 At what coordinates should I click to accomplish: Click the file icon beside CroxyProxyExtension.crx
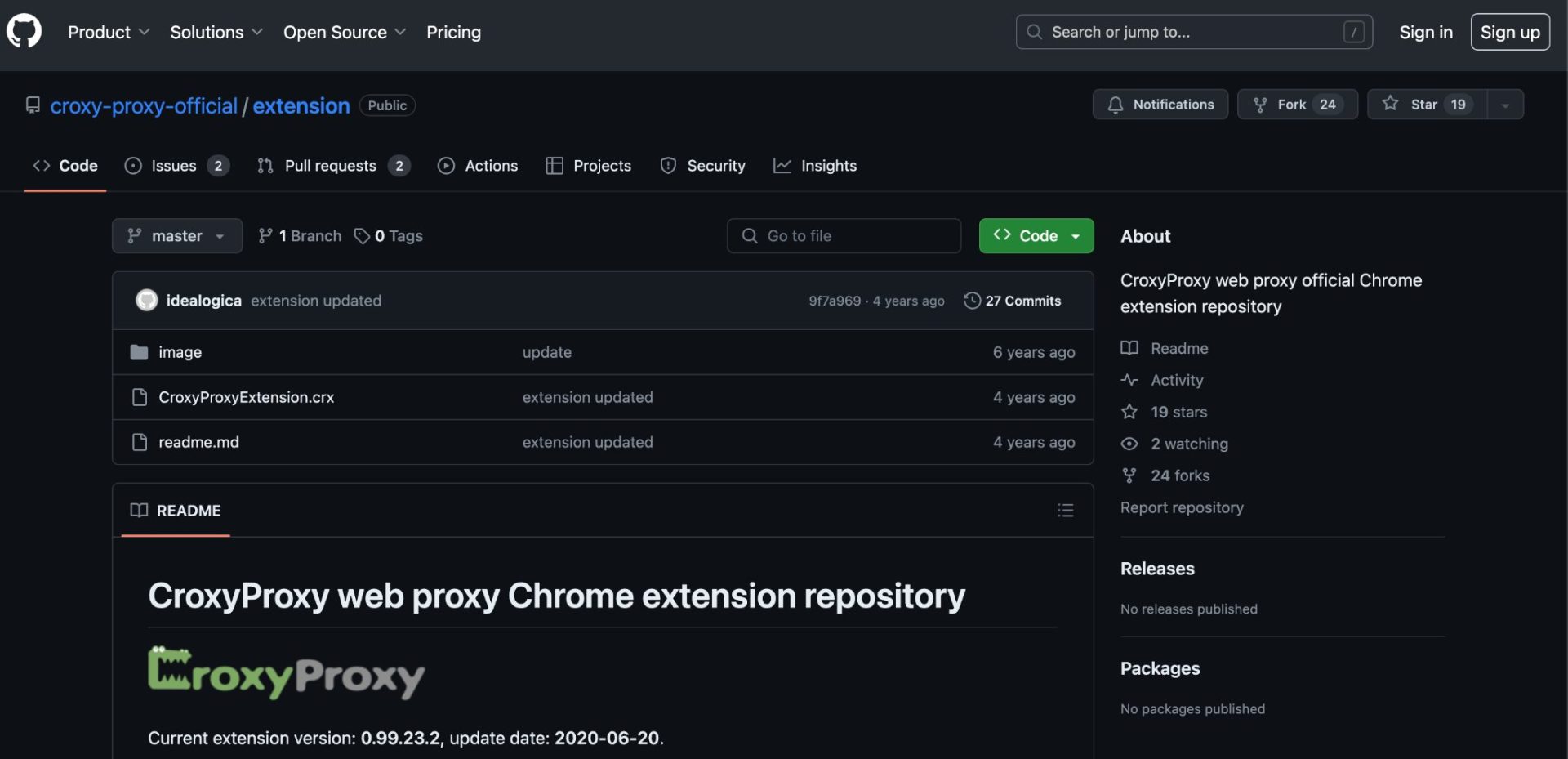139,397
